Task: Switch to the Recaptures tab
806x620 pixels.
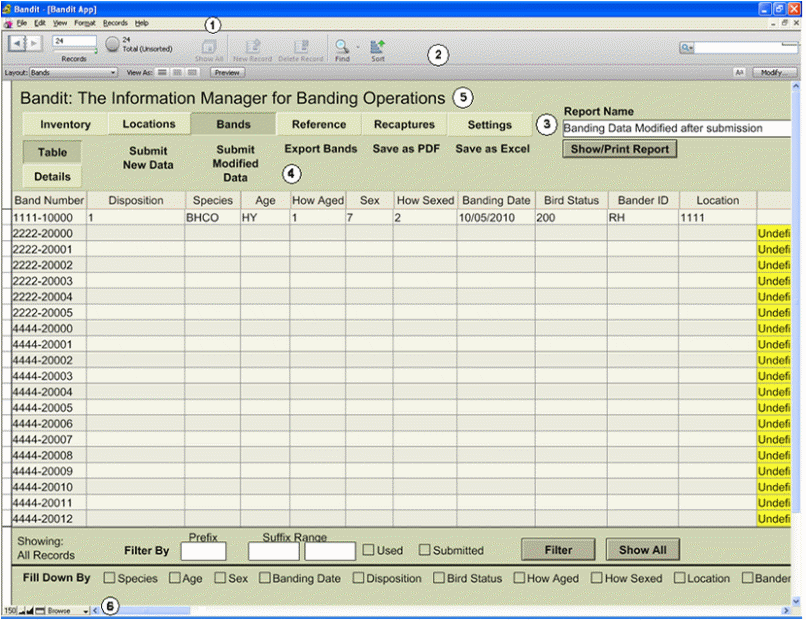Action: click(x=404, y=125)
